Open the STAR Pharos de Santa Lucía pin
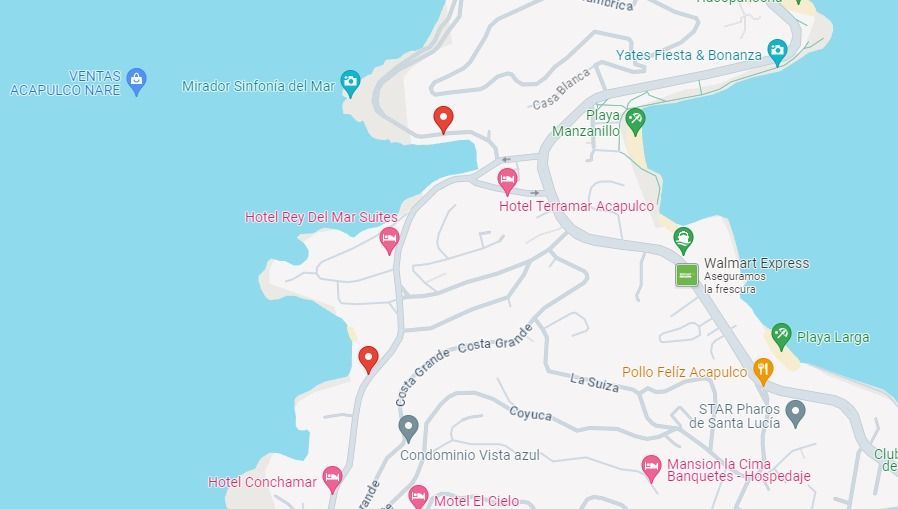The image size is (898, 509). 795,413
